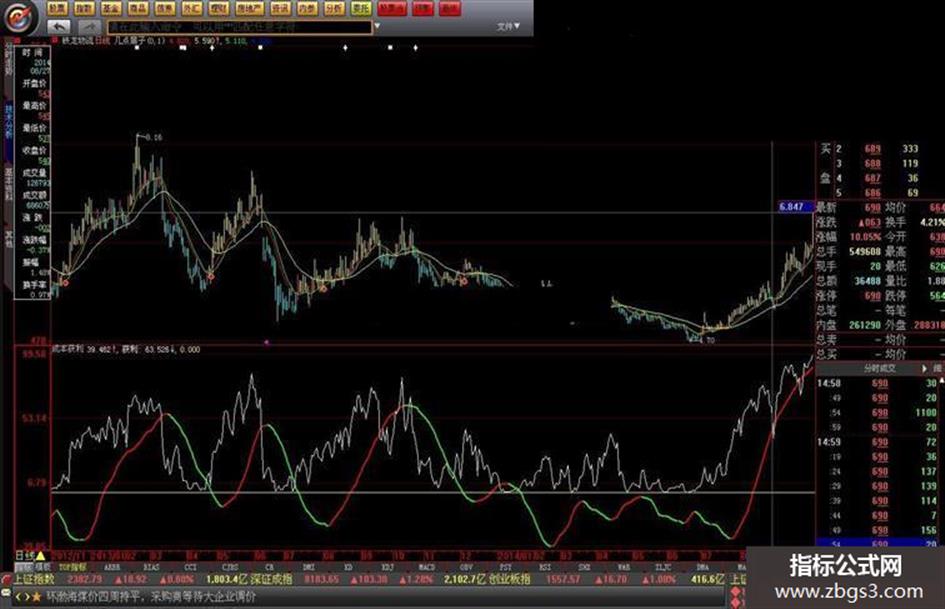Switch to the MACD indicator tab
This screenshot has width=945, height=609.
coord(427,567)
